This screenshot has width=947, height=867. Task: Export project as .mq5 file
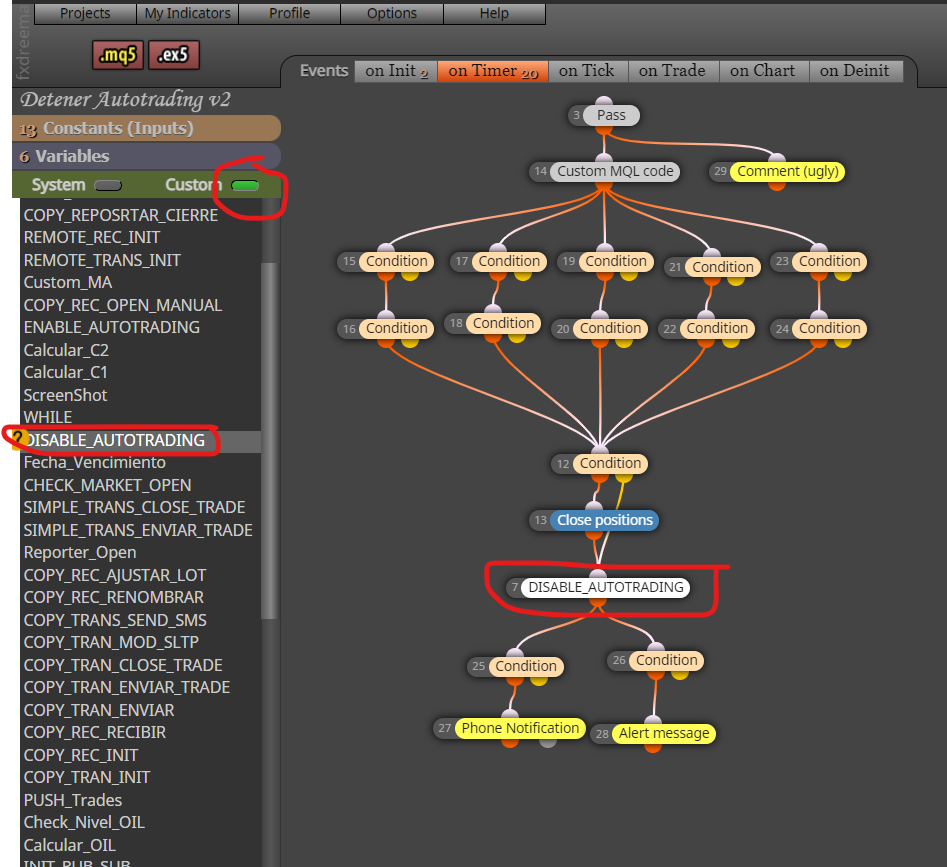(118, 56)
